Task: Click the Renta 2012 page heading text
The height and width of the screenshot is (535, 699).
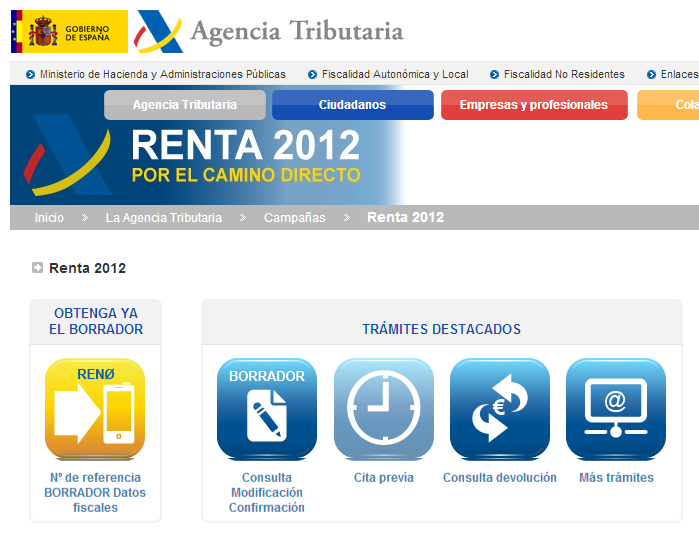Action: [87, 268]
